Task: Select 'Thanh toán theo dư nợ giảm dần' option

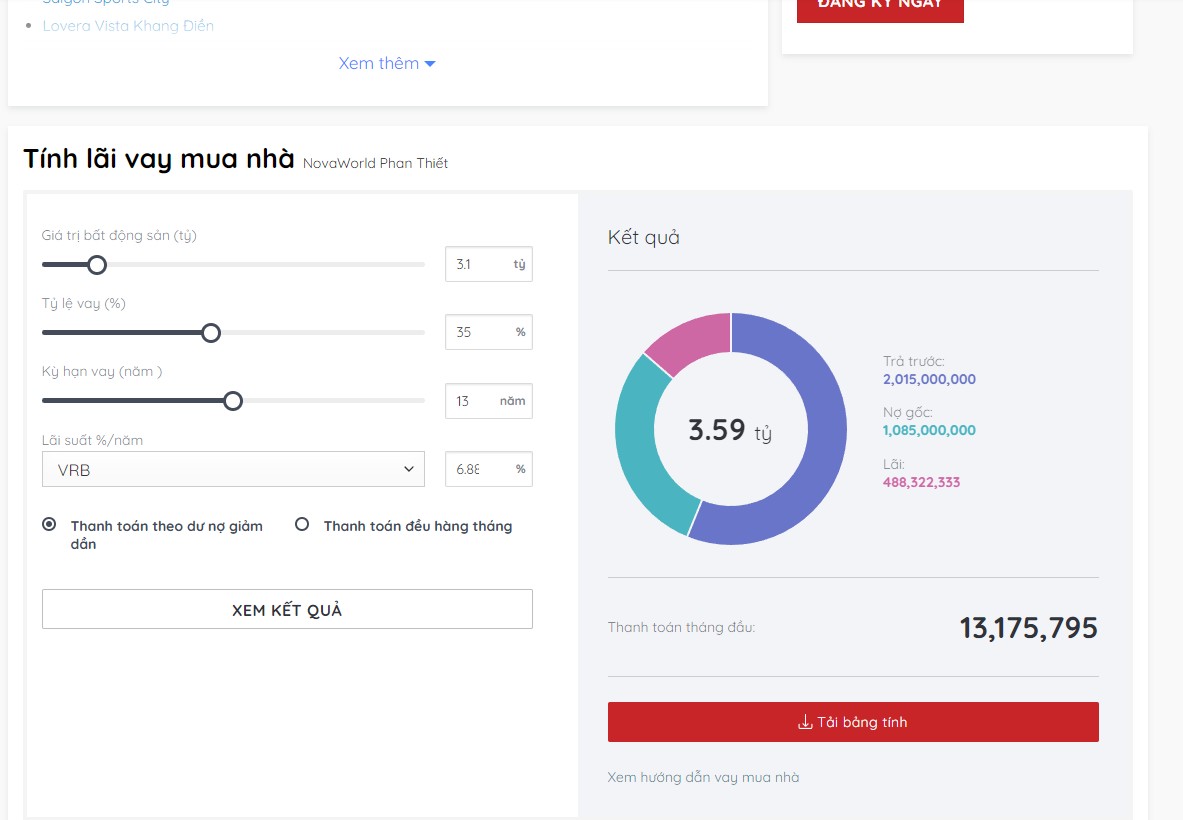Action: pos(46,525)
